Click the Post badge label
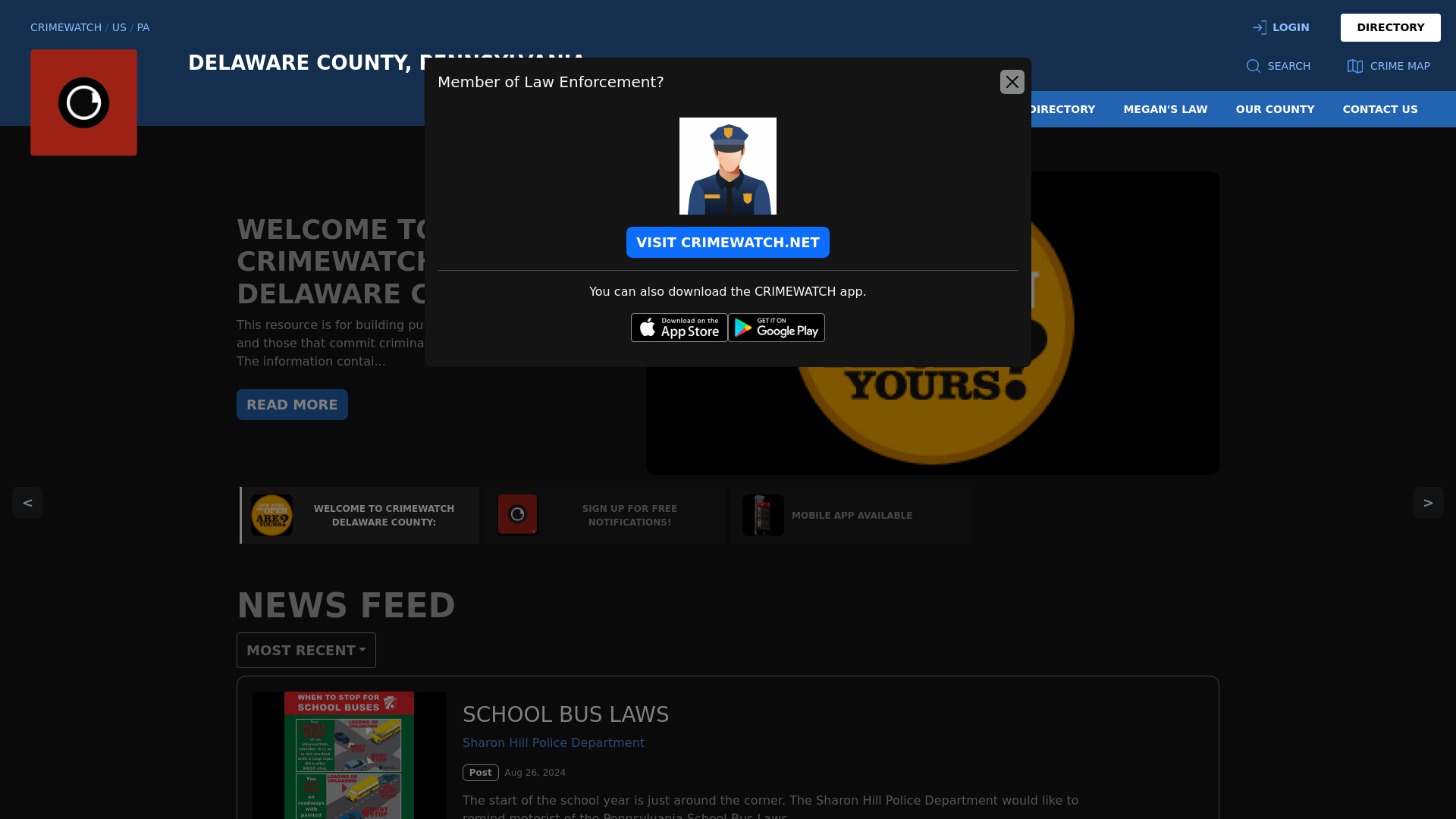The height and width of the screenshot is (819, 1456). pyautogui.click(x=481, y=773)
